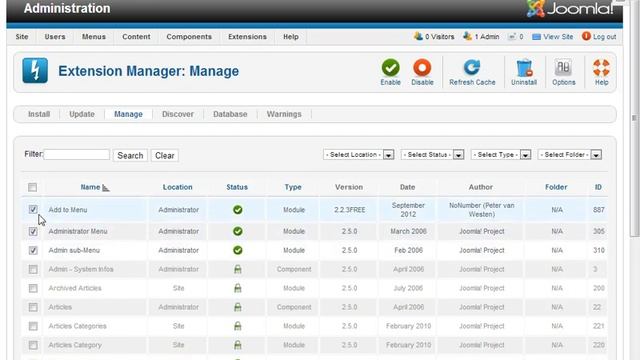
Task: Switch to the Database tab
Action: tap(230, 114)
